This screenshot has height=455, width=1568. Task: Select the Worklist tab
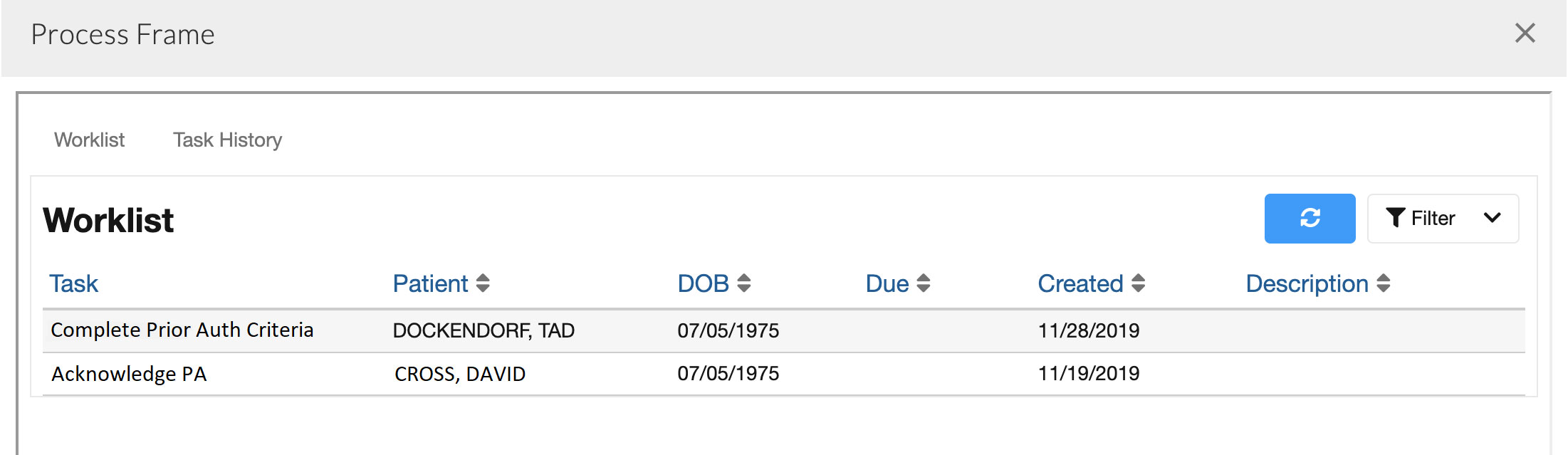point(90,140)
